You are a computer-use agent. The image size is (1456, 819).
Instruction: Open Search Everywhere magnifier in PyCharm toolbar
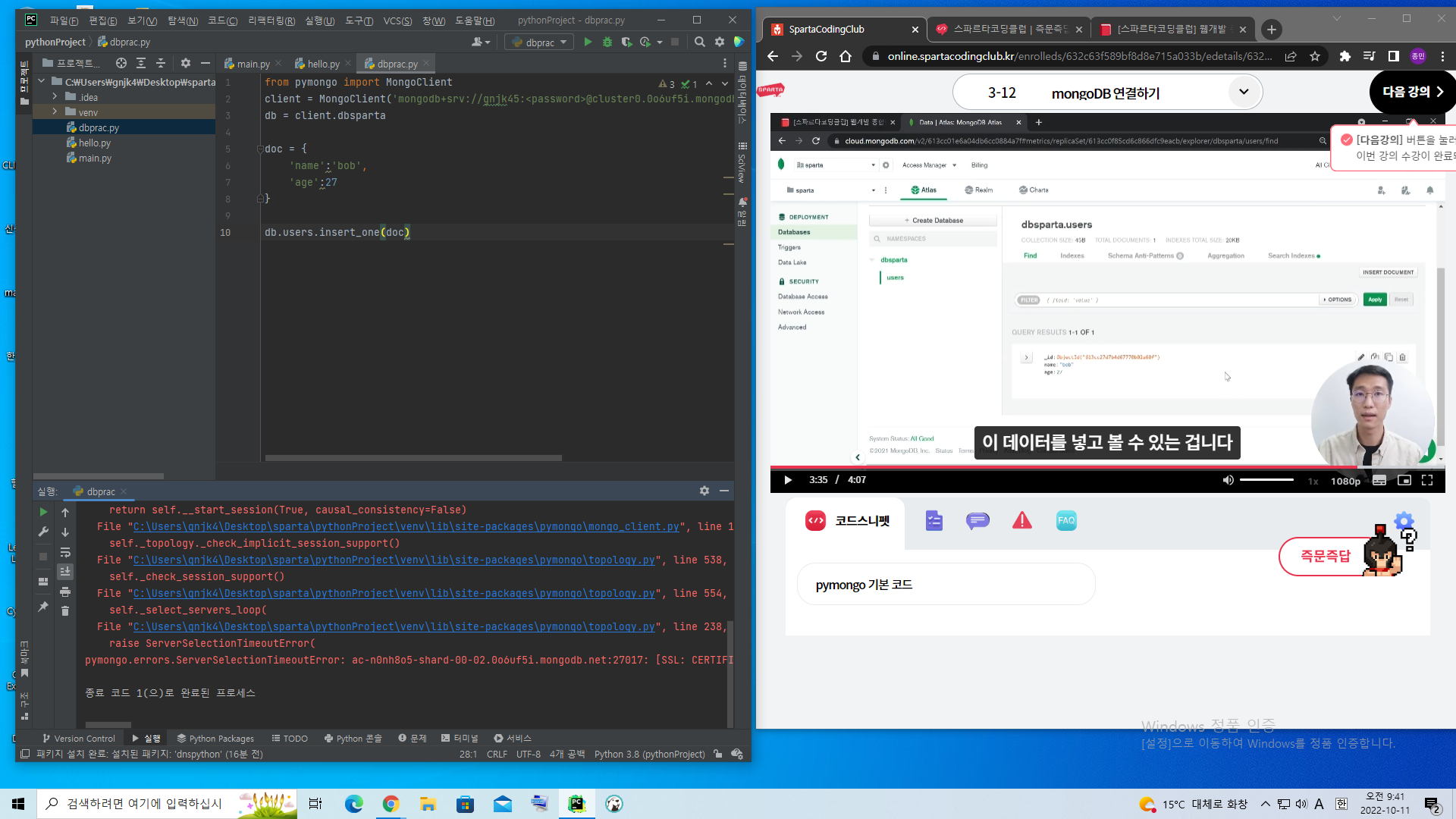700,42
